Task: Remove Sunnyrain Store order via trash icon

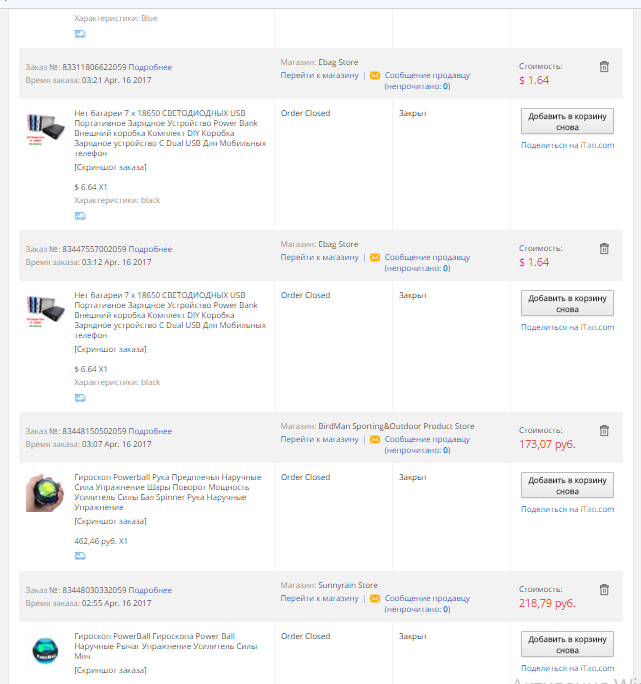Action: click(x=604, y=590)
